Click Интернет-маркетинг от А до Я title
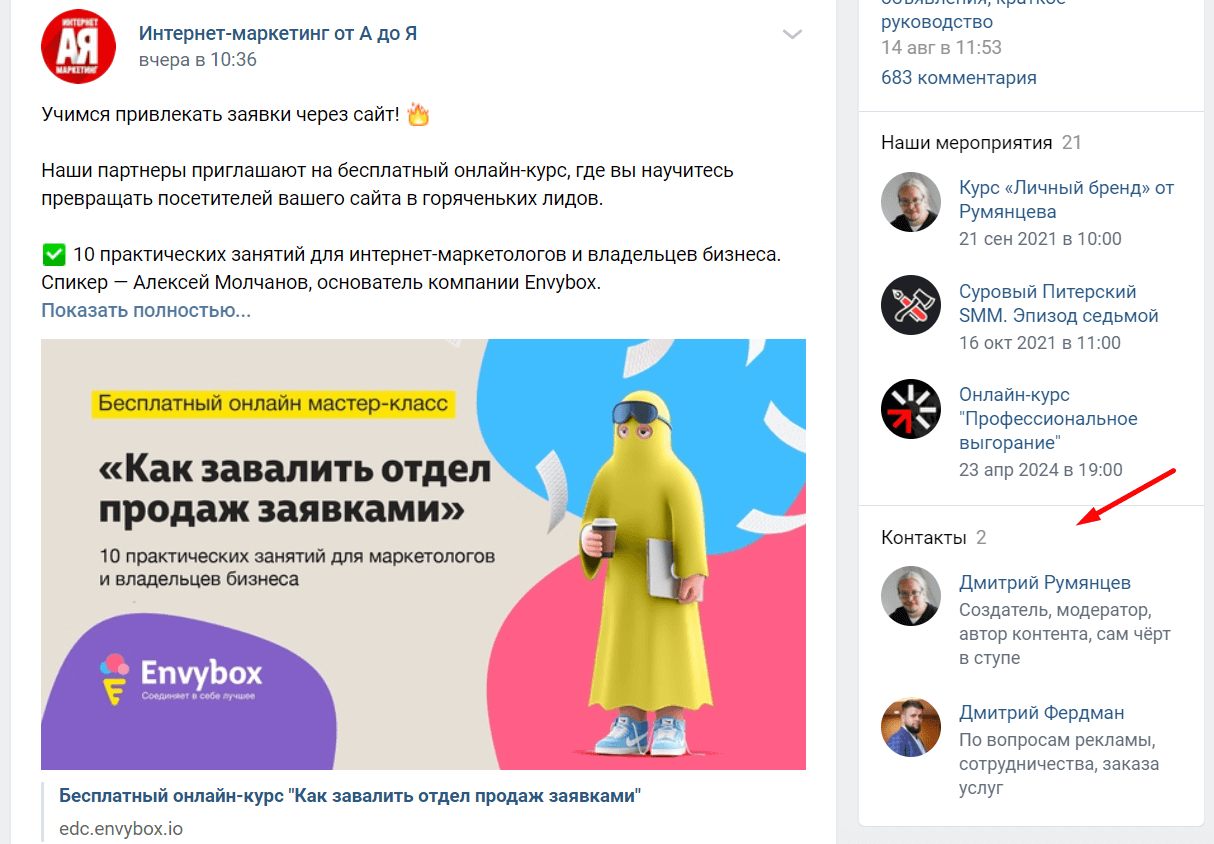The width and height of the screenshot is (1214, 844). (x=278, y=33)
